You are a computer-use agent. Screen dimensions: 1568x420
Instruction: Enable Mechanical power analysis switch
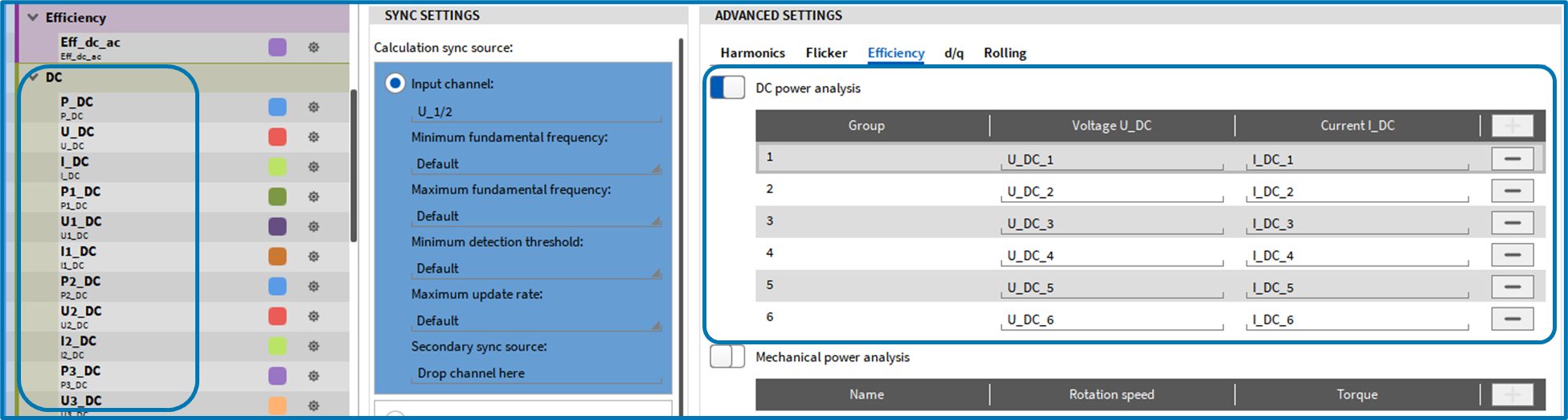click(727, 356)
